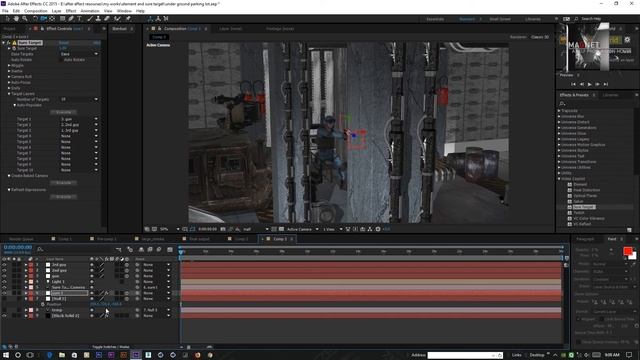
Task: Select the Type text tool
Action: pos(80,18)
